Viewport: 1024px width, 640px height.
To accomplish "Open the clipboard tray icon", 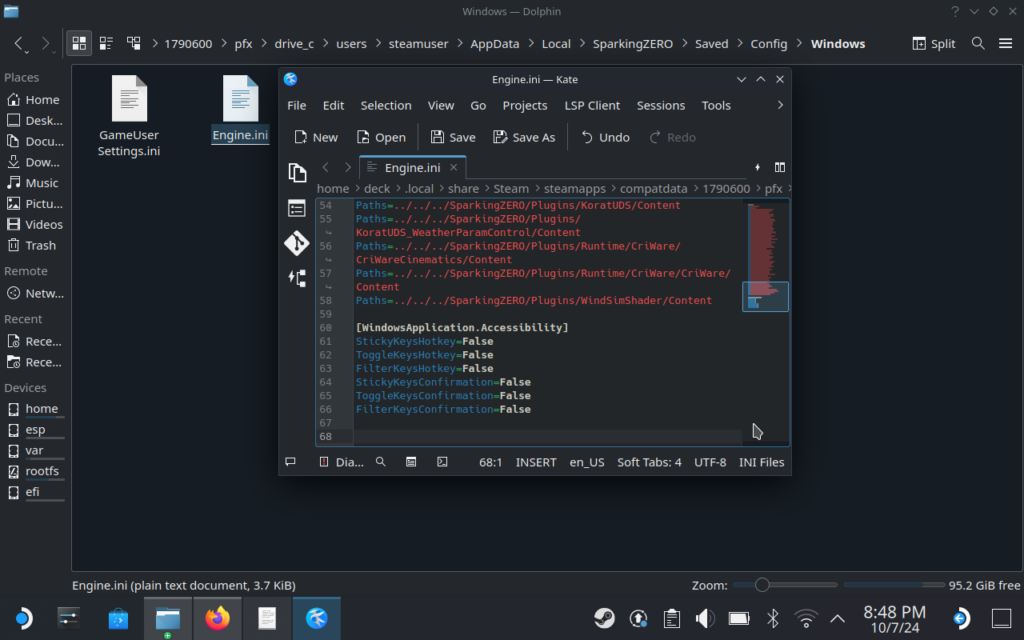I will pyautogui.click(x=671, y=618).
